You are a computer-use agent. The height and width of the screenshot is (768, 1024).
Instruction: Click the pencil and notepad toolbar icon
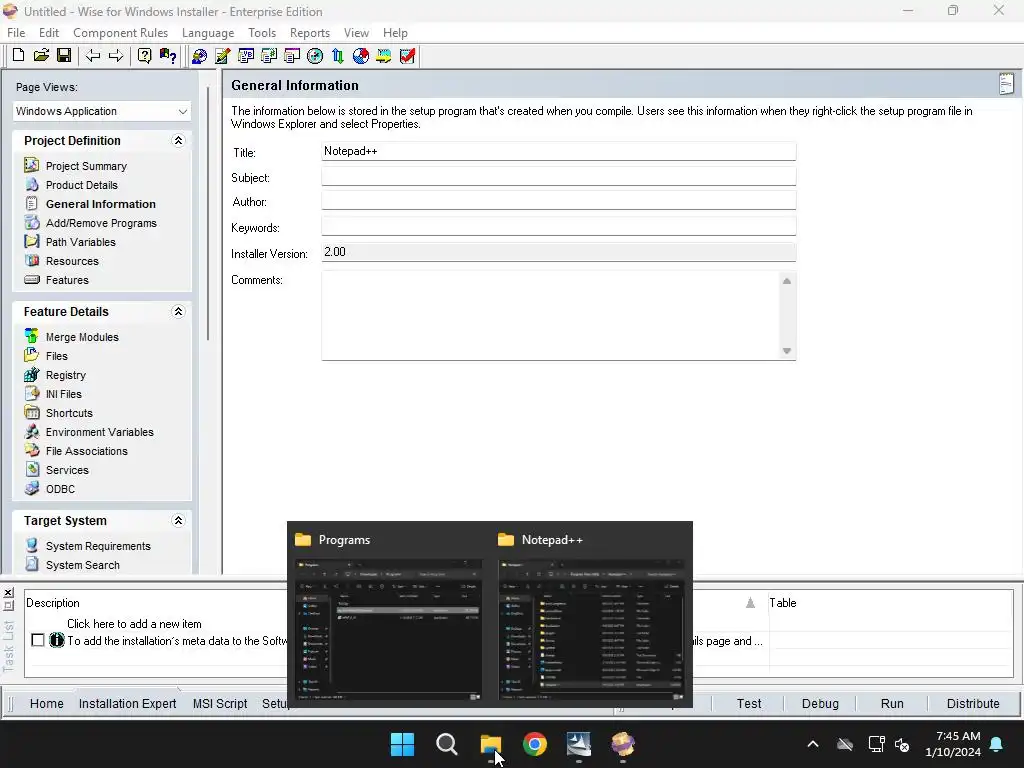(223, 56)
